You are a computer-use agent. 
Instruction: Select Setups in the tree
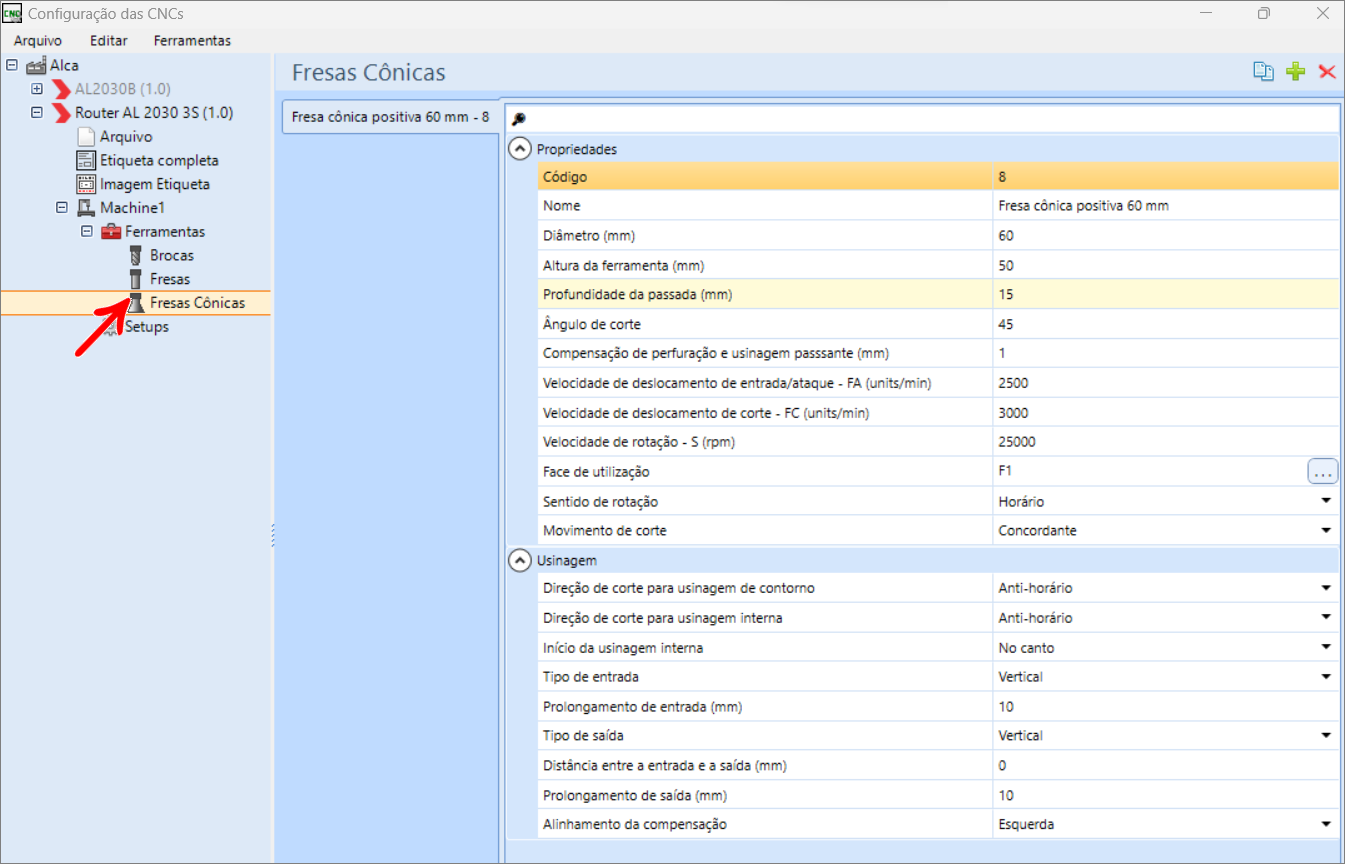(147, 327)
